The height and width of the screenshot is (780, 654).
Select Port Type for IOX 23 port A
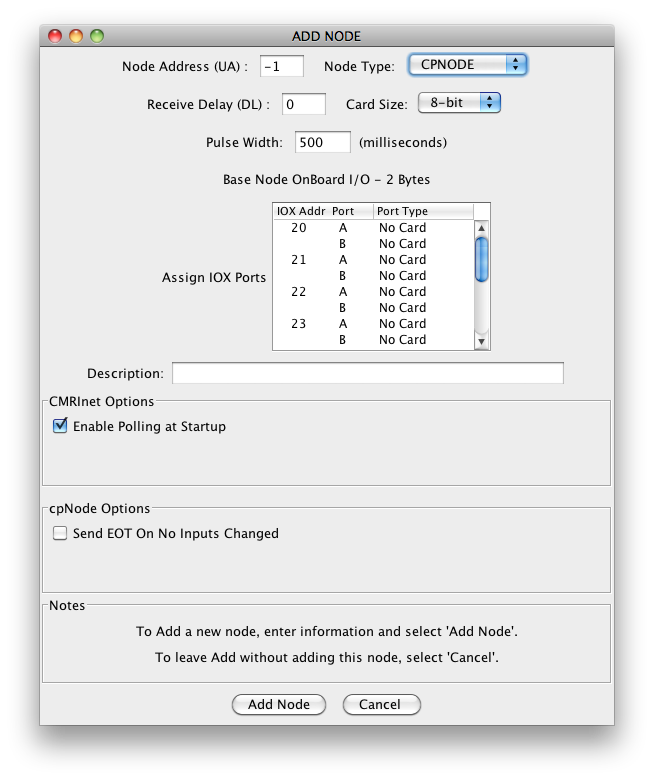(x=423, y=323)
